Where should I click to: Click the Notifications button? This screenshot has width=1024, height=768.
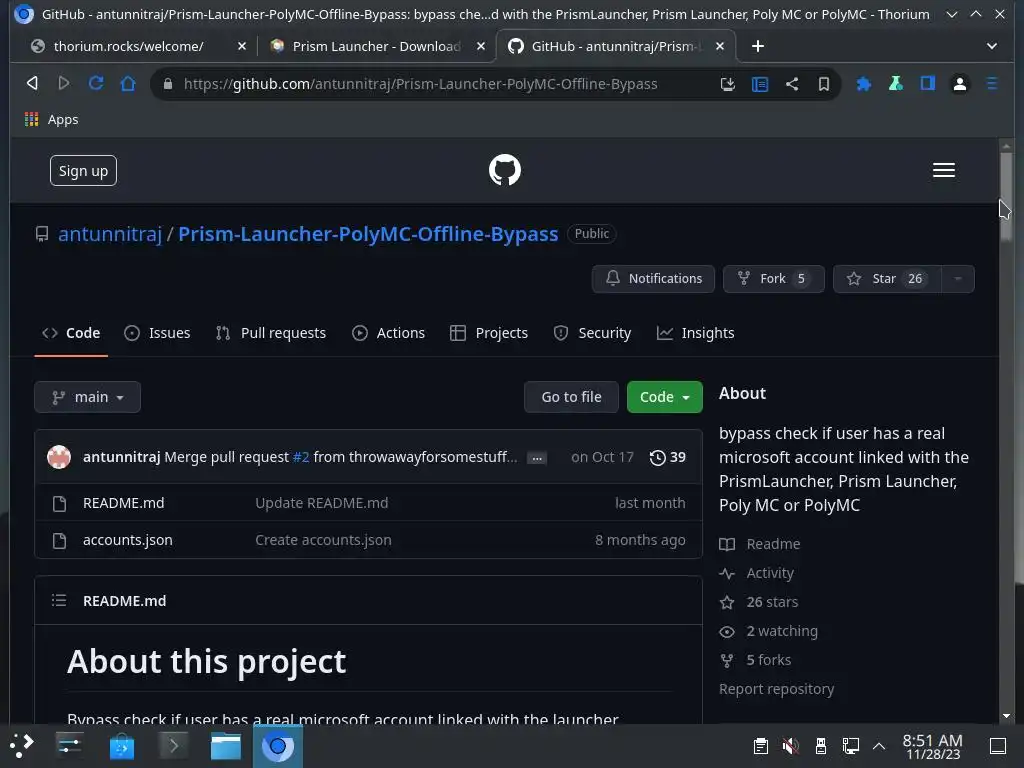coord(653,279)
